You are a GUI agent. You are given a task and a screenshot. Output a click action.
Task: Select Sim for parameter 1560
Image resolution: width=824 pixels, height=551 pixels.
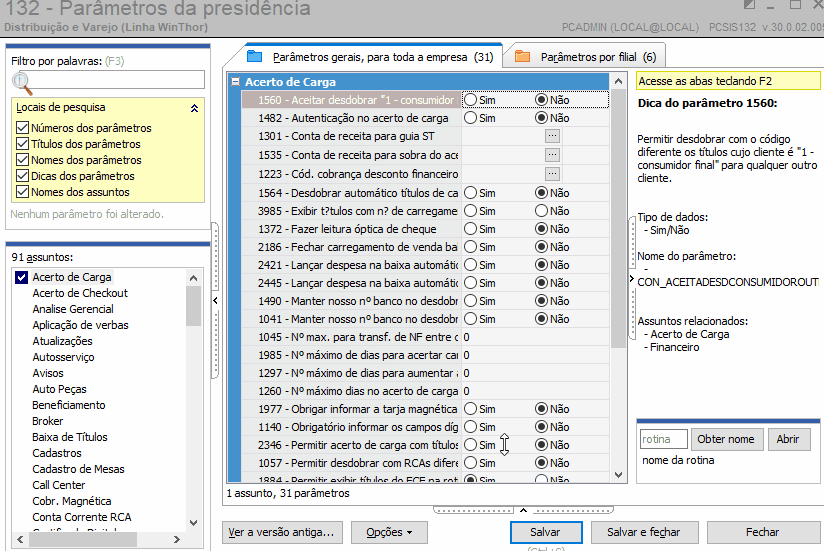coord(471,100)
